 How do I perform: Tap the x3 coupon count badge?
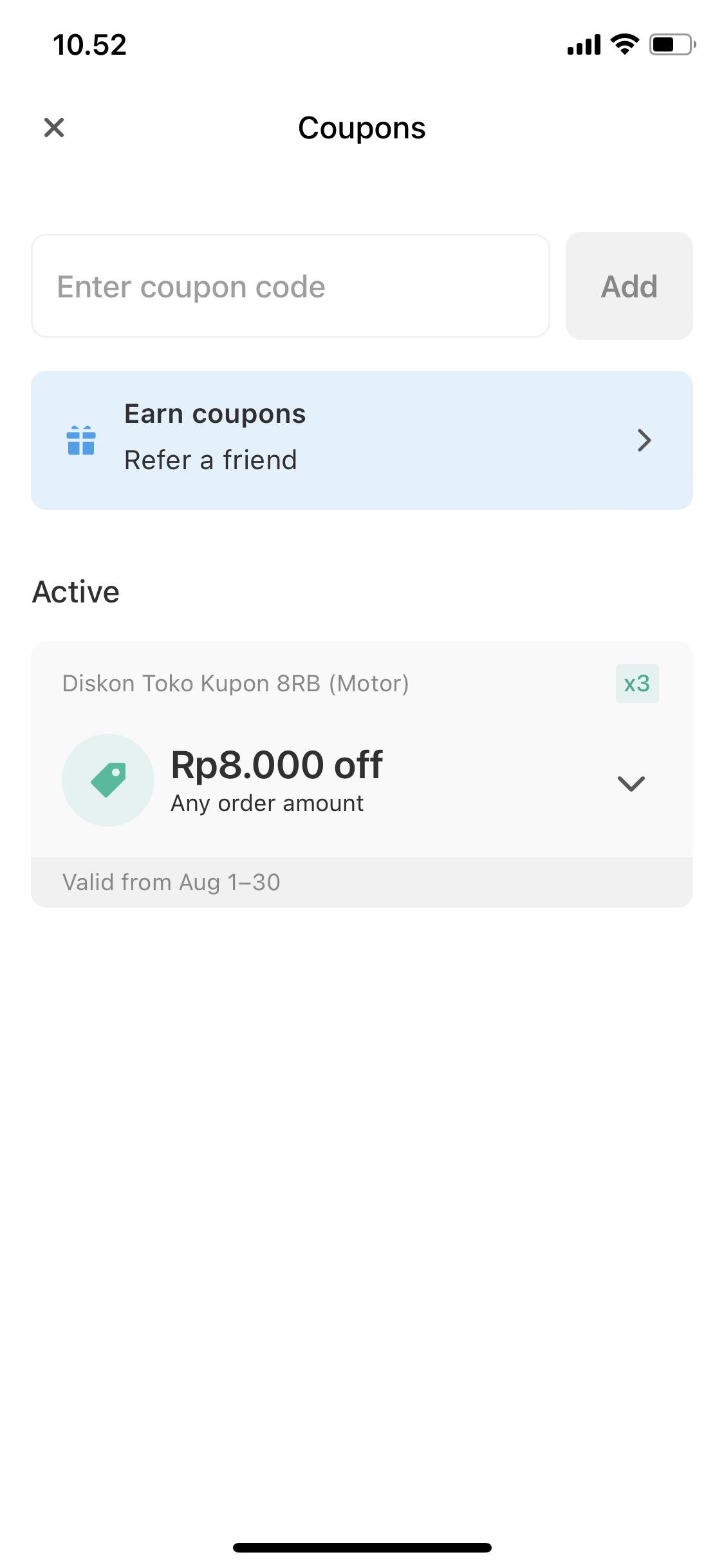637,684
